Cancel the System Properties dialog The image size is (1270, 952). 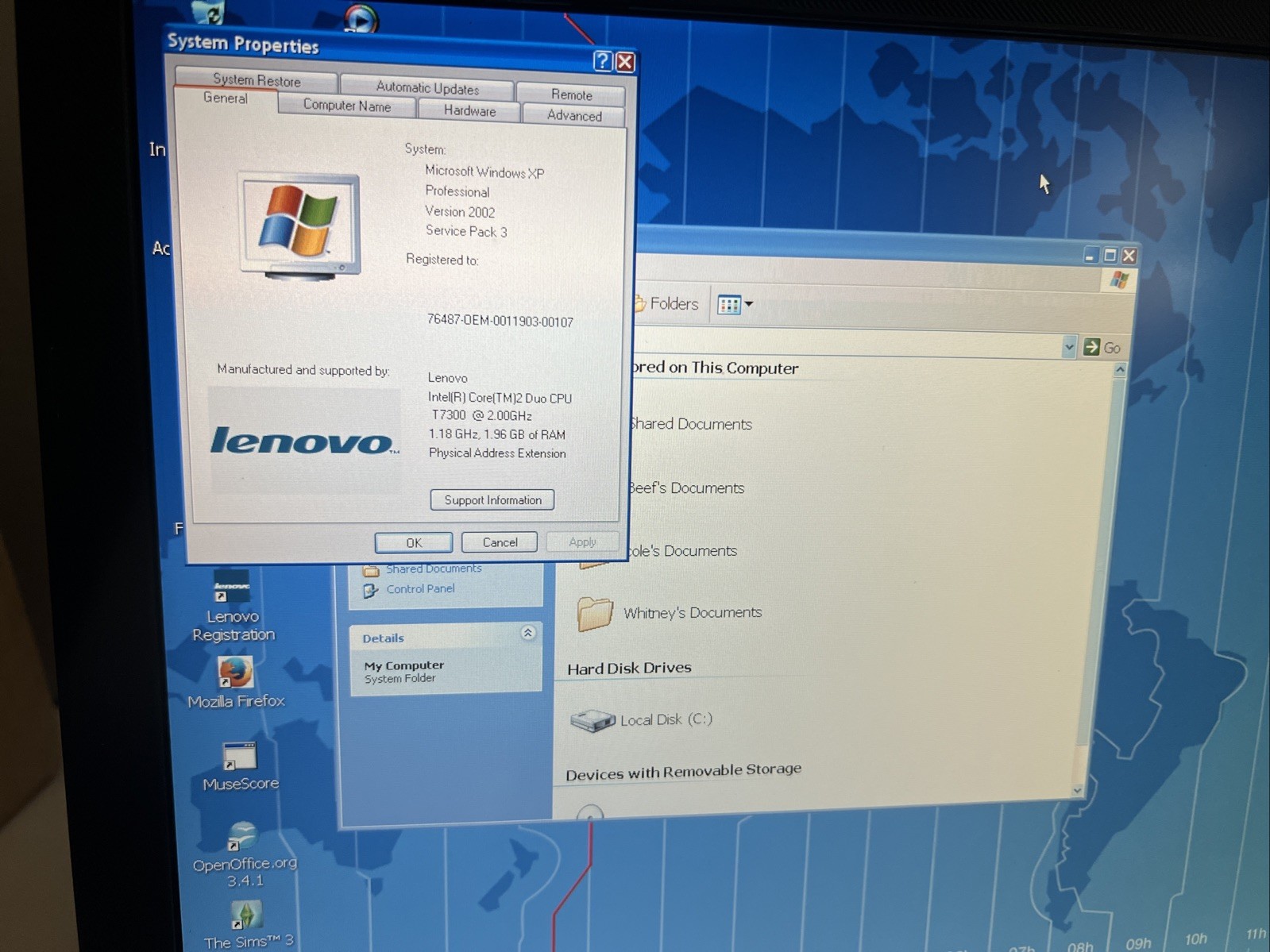[x=500, y=542]
